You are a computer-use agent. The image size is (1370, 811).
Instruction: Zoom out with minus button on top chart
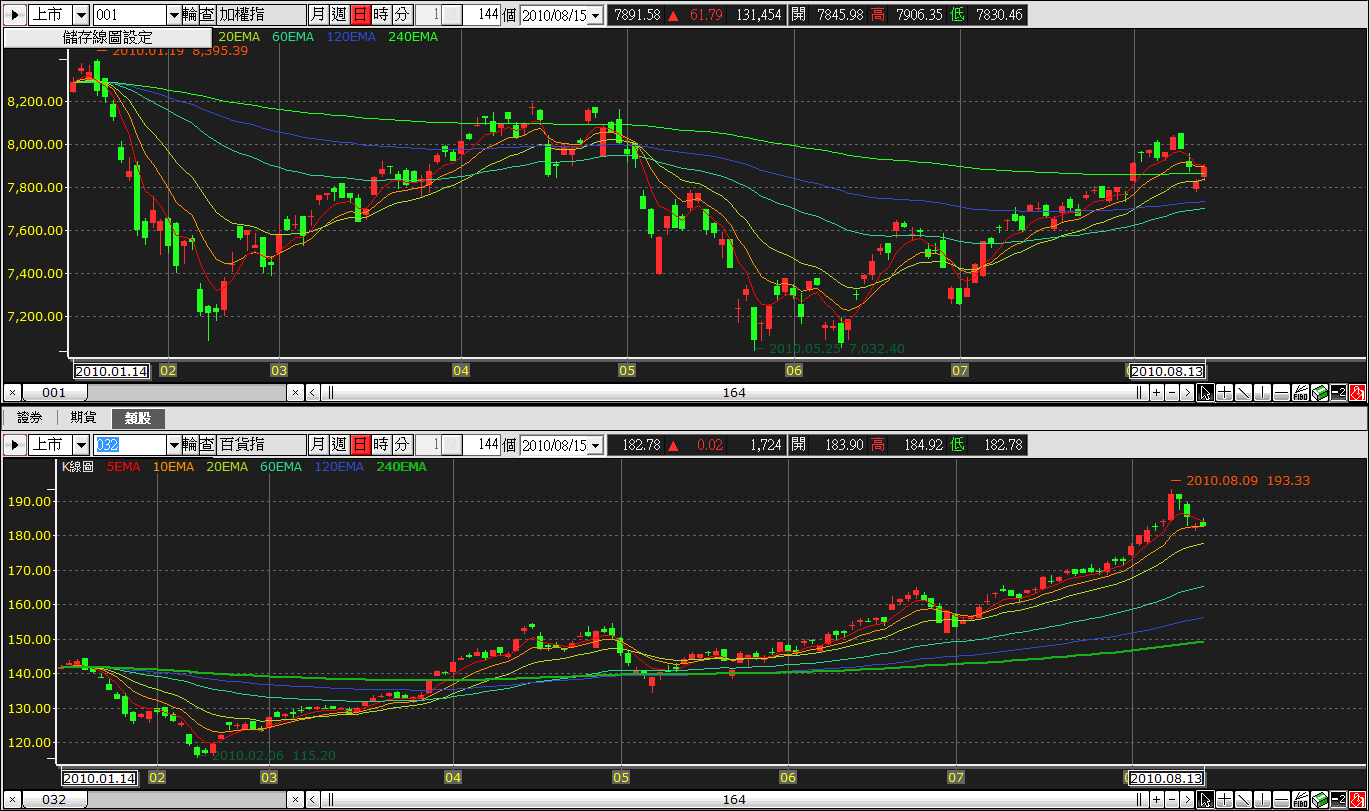point(1171,393)
